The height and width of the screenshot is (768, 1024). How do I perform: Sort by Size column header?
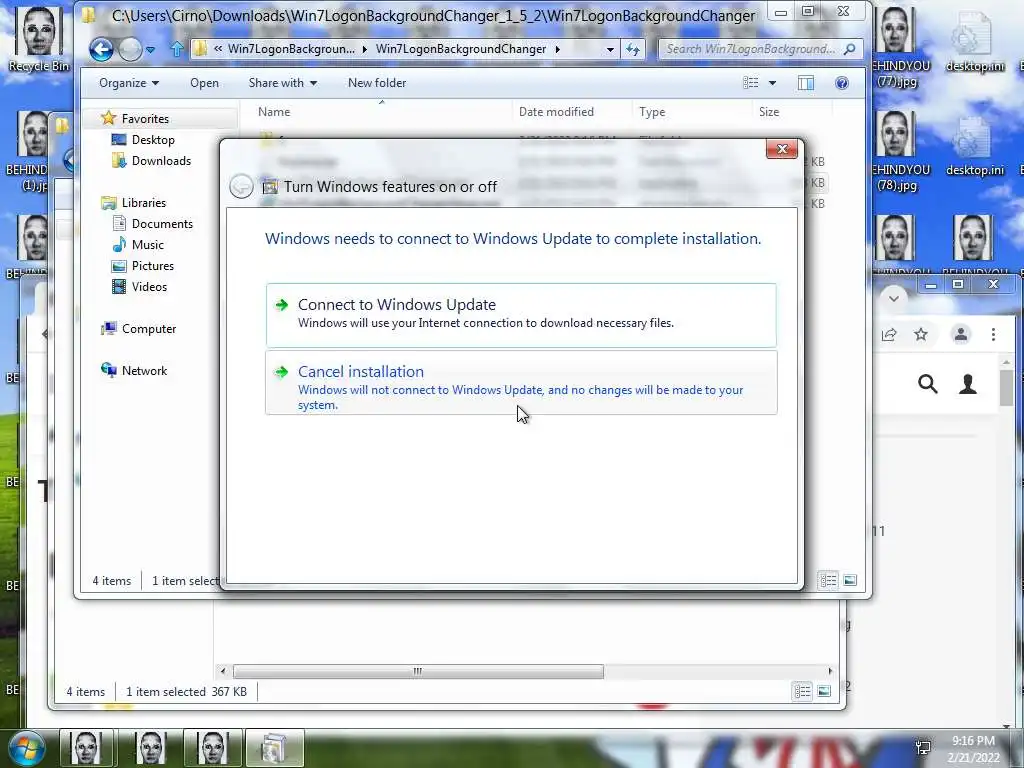point(769,112)
